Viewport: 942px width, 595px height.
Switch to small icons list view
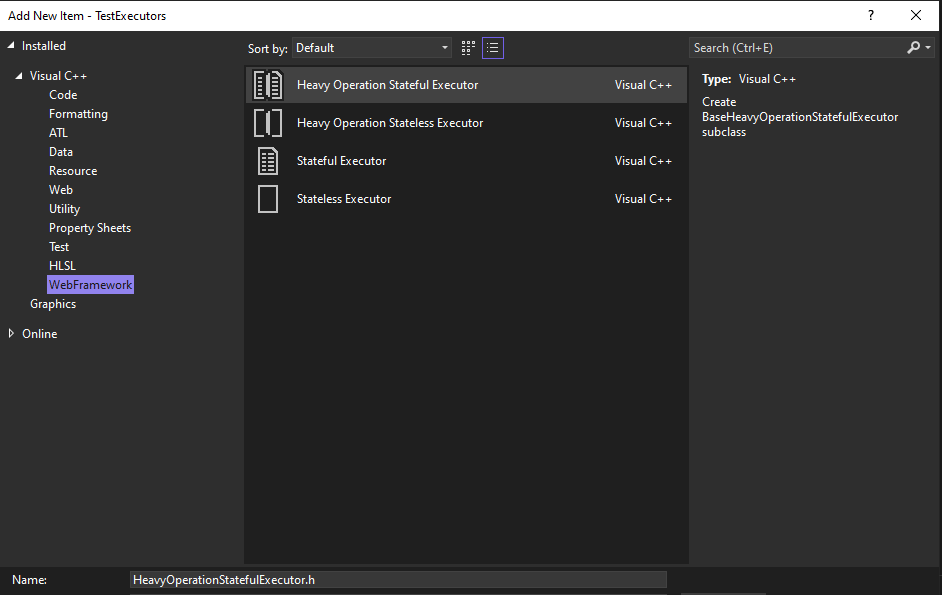point(493,48)
